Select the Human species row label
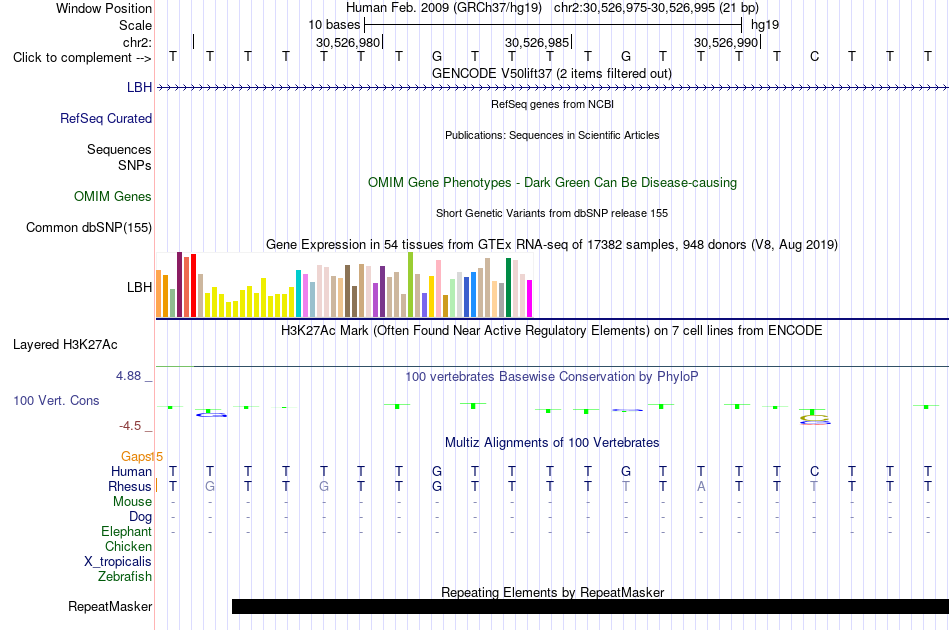Image resolution: width=950 pixels, height=630 pixels. point(131,471)
